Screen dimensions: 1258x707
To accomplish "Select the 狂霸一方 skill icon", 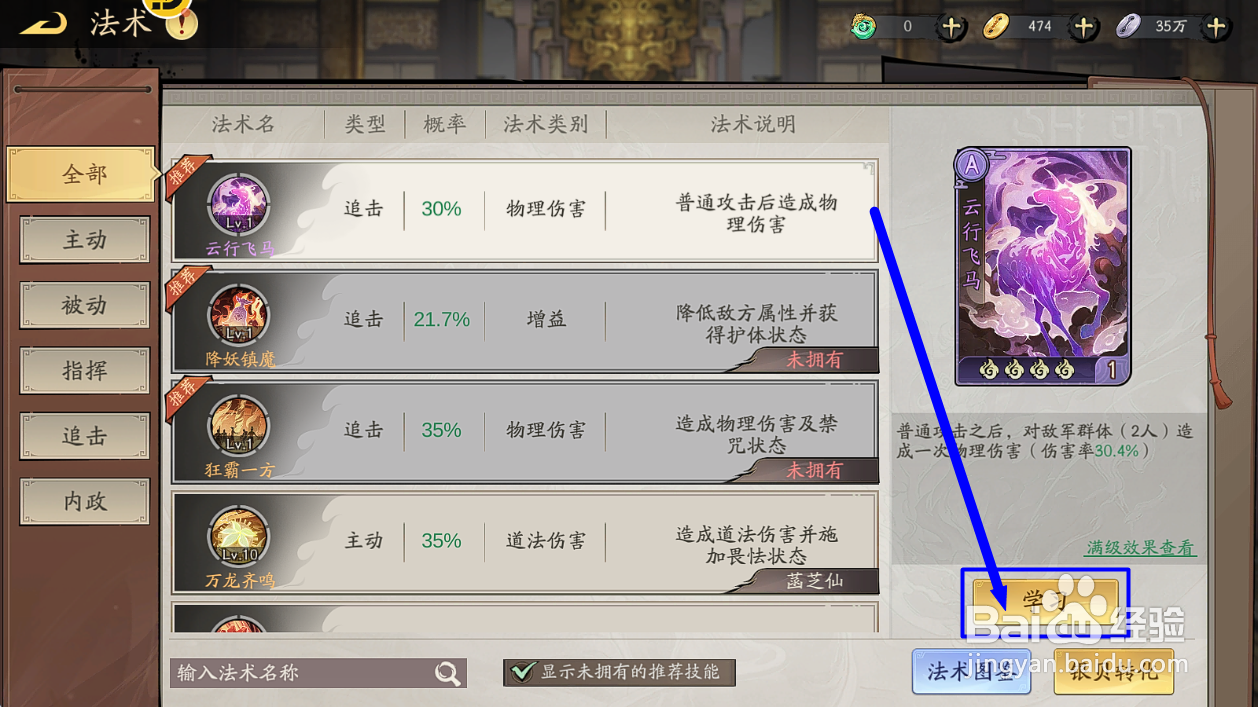I will [x=239, y=427].
